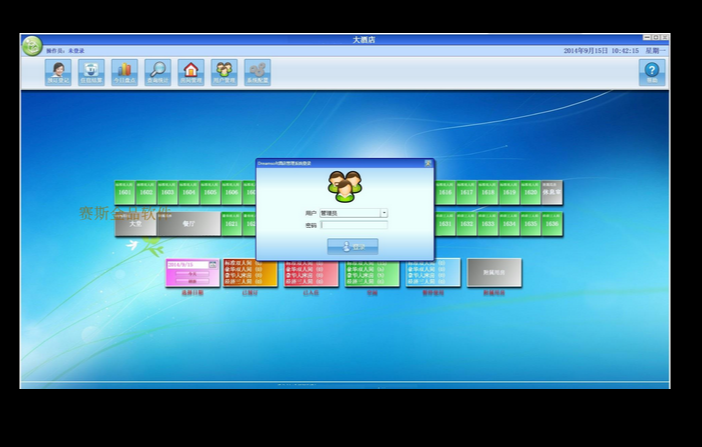Close the login dialog
The image size is (702, 447).
[428, 163]
